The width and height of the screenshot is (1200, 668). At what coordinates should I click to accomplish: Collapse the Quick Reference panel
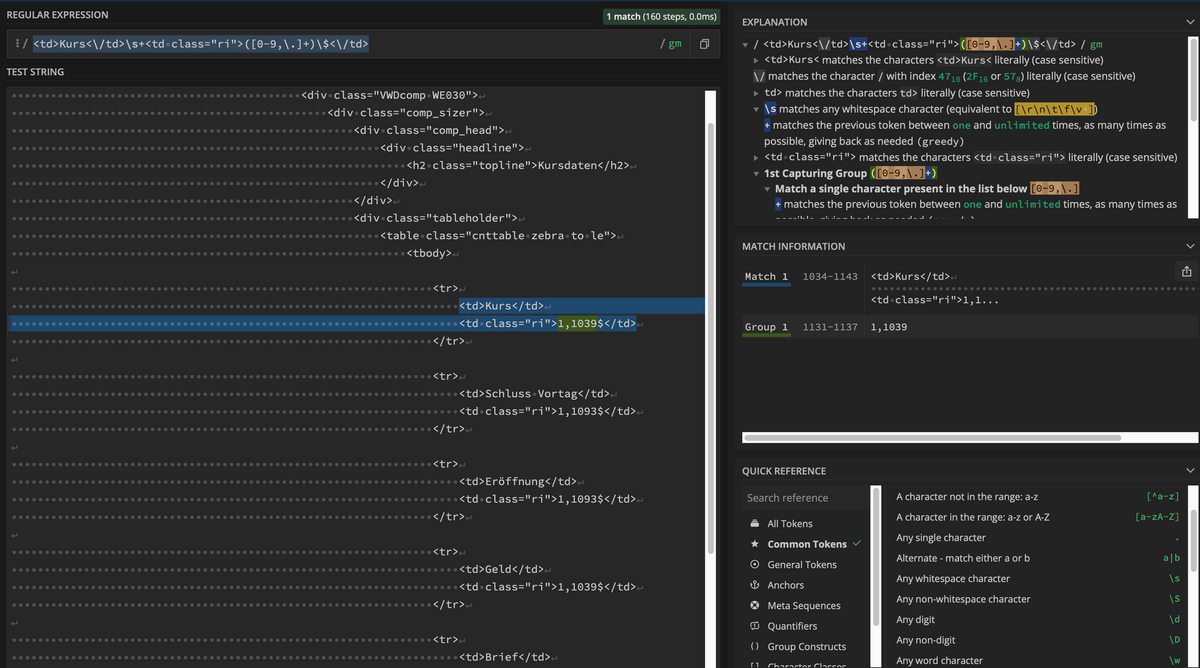click(x=1189, y=470)
